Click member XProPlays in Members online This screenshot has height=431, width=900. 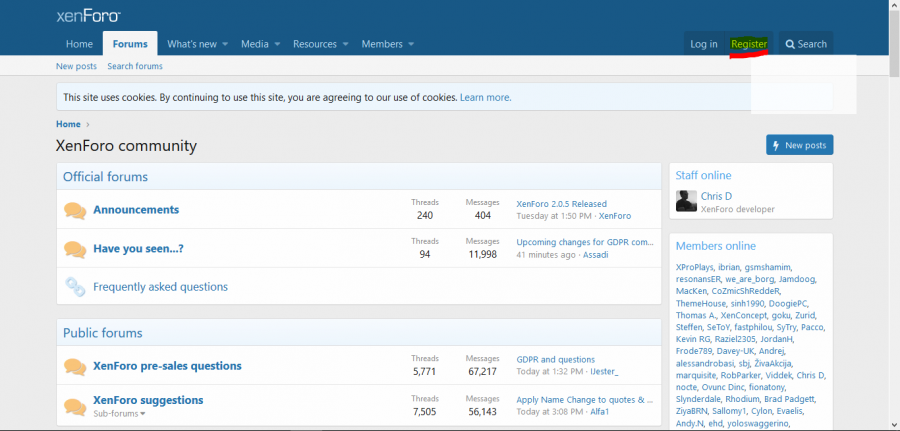click(x=695, y=267)
